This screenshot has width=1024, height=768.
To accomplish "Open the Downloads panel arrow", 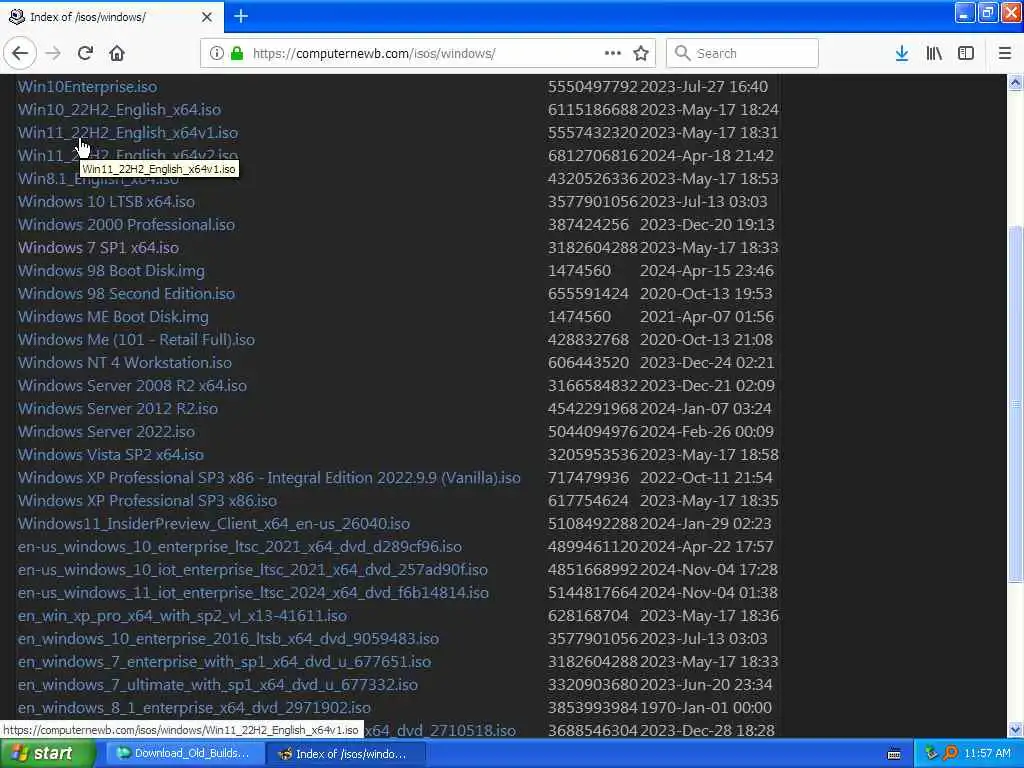I will pyautogui.click(x=902, y=54).
